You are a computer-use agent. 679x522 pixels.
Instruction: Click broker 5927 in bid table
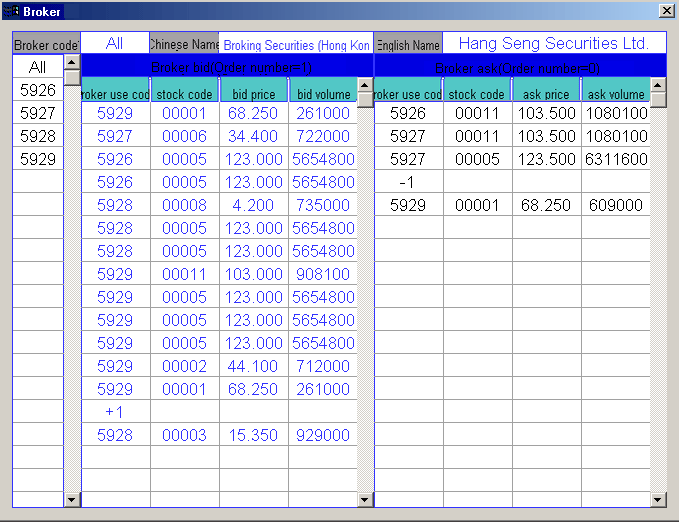(x=115, y=136)
